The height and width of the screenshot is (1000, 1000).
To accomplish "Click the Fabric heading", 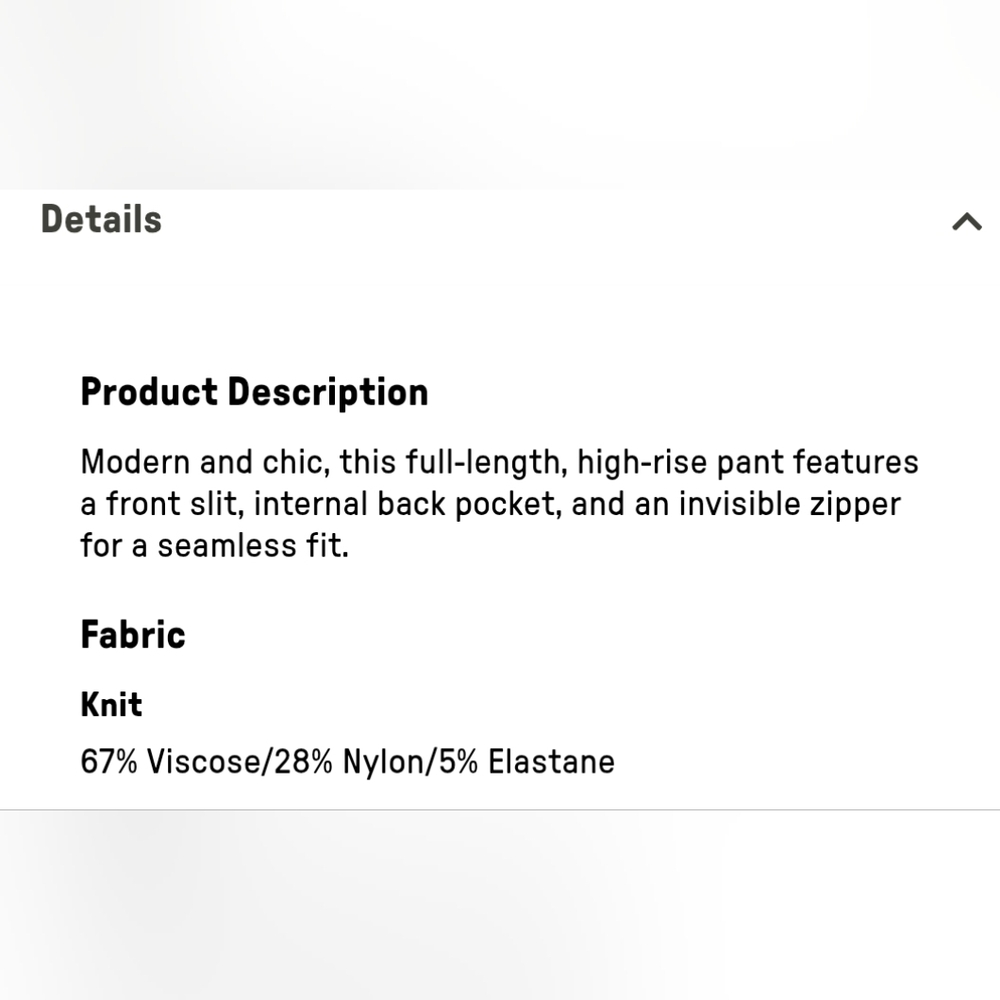I will [133, 635].
